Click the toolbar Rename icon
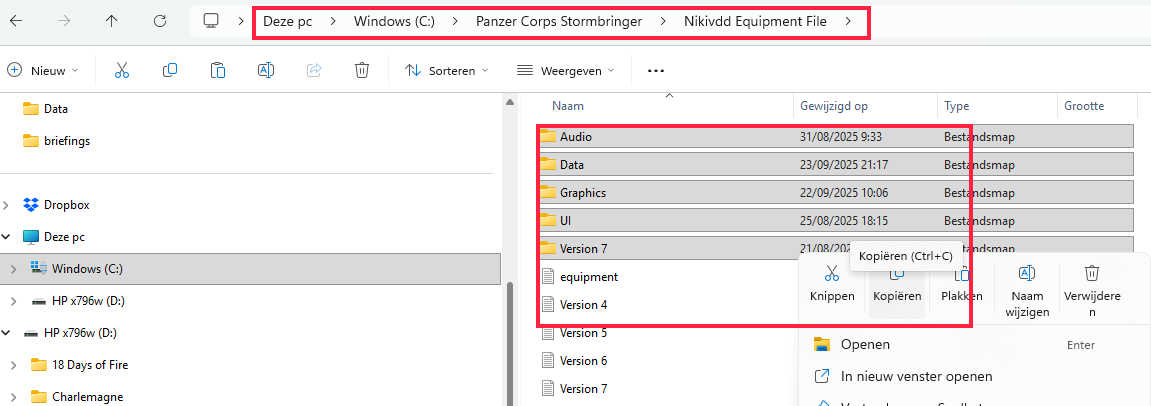 click(x=266, y=70)
